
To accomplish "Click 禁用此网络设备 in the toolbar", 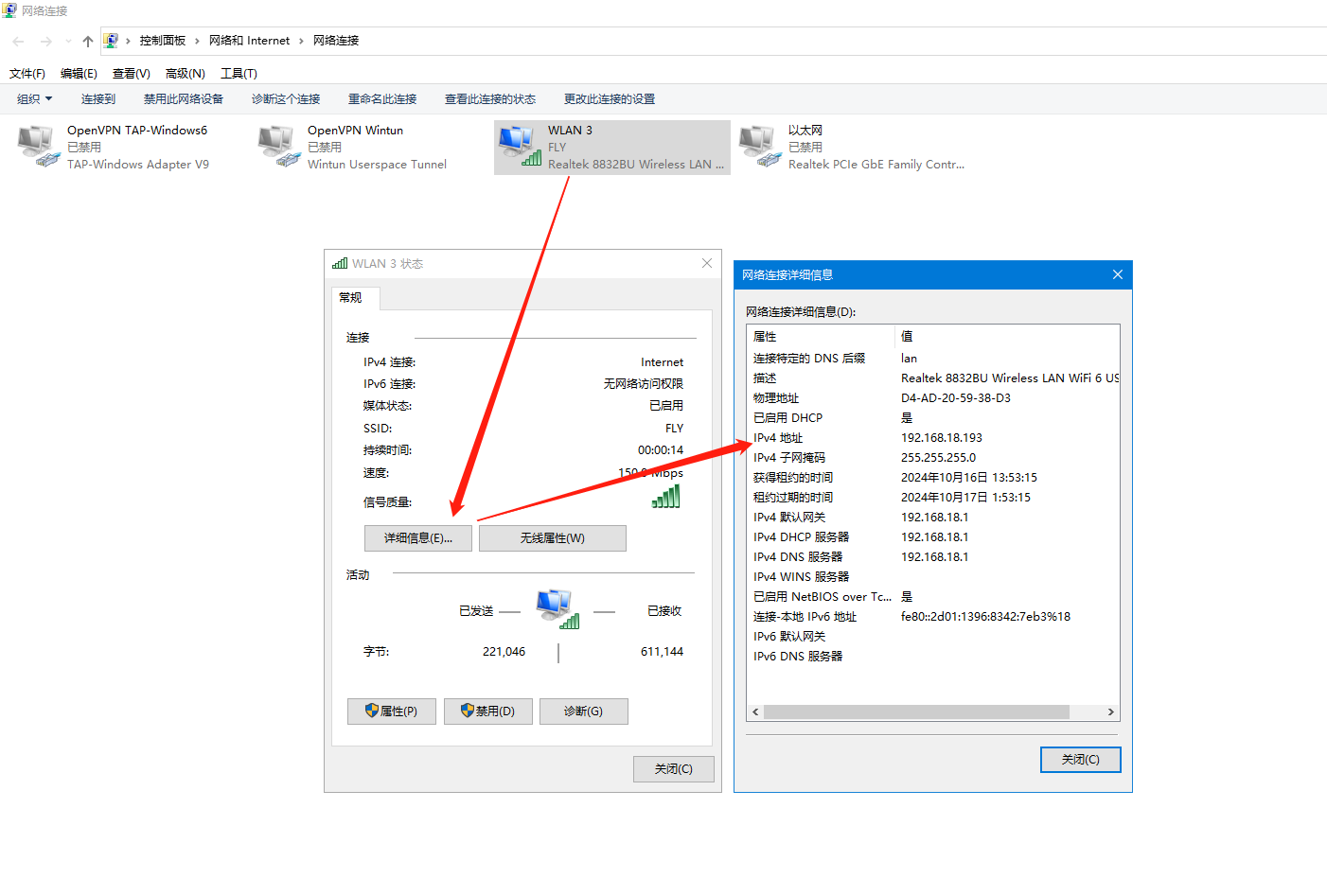I will [x=184, y=99].
